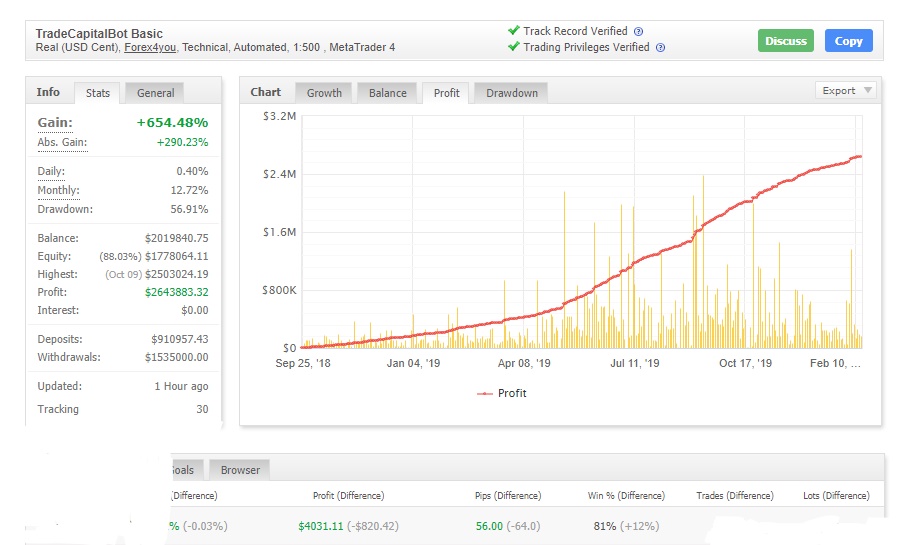The image size is (902, 545).
Task: Open the Export dropdown menu
Action: (846, 91)
